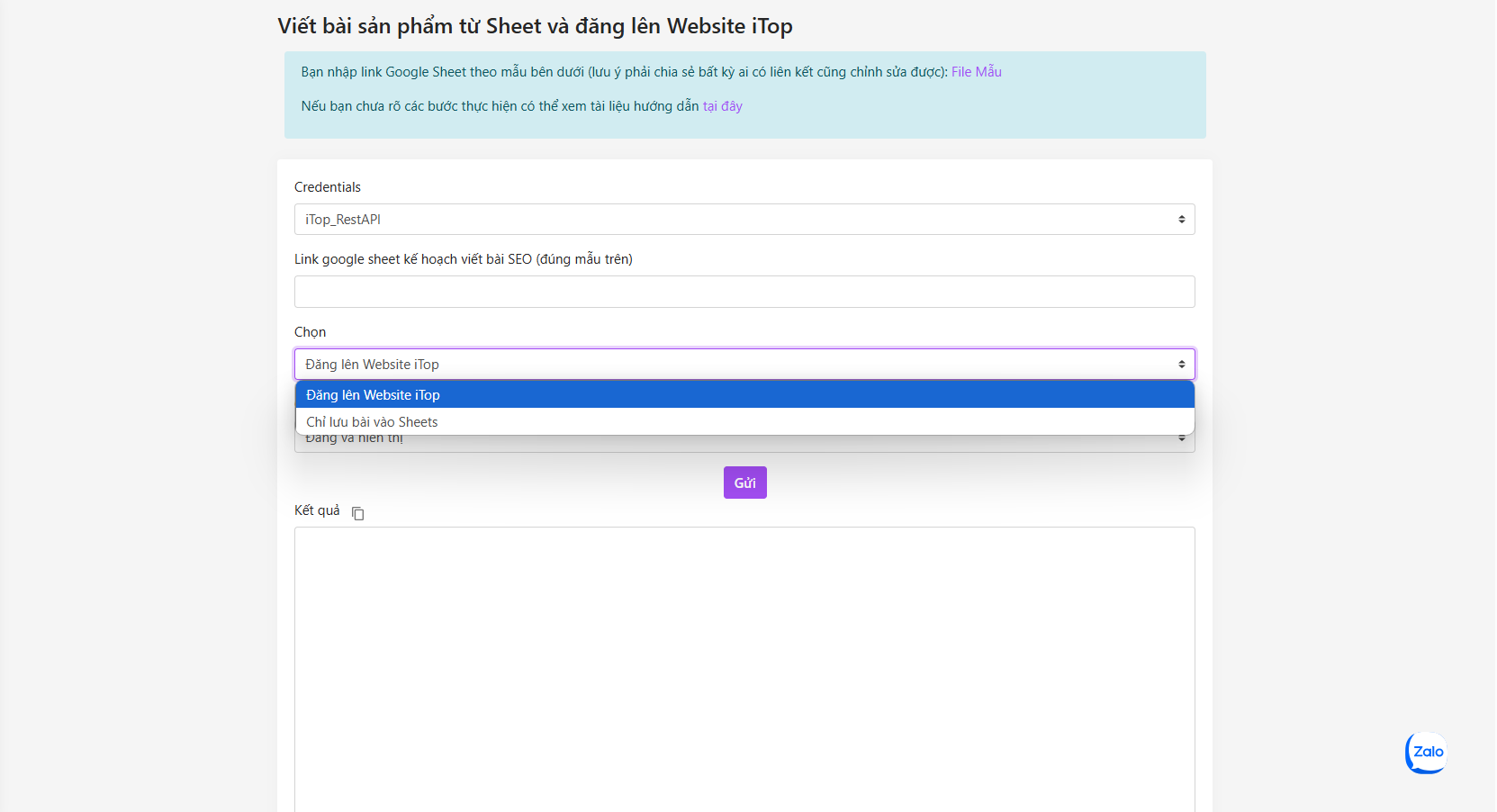Click the "Chọn" field label

coord(310,332)
